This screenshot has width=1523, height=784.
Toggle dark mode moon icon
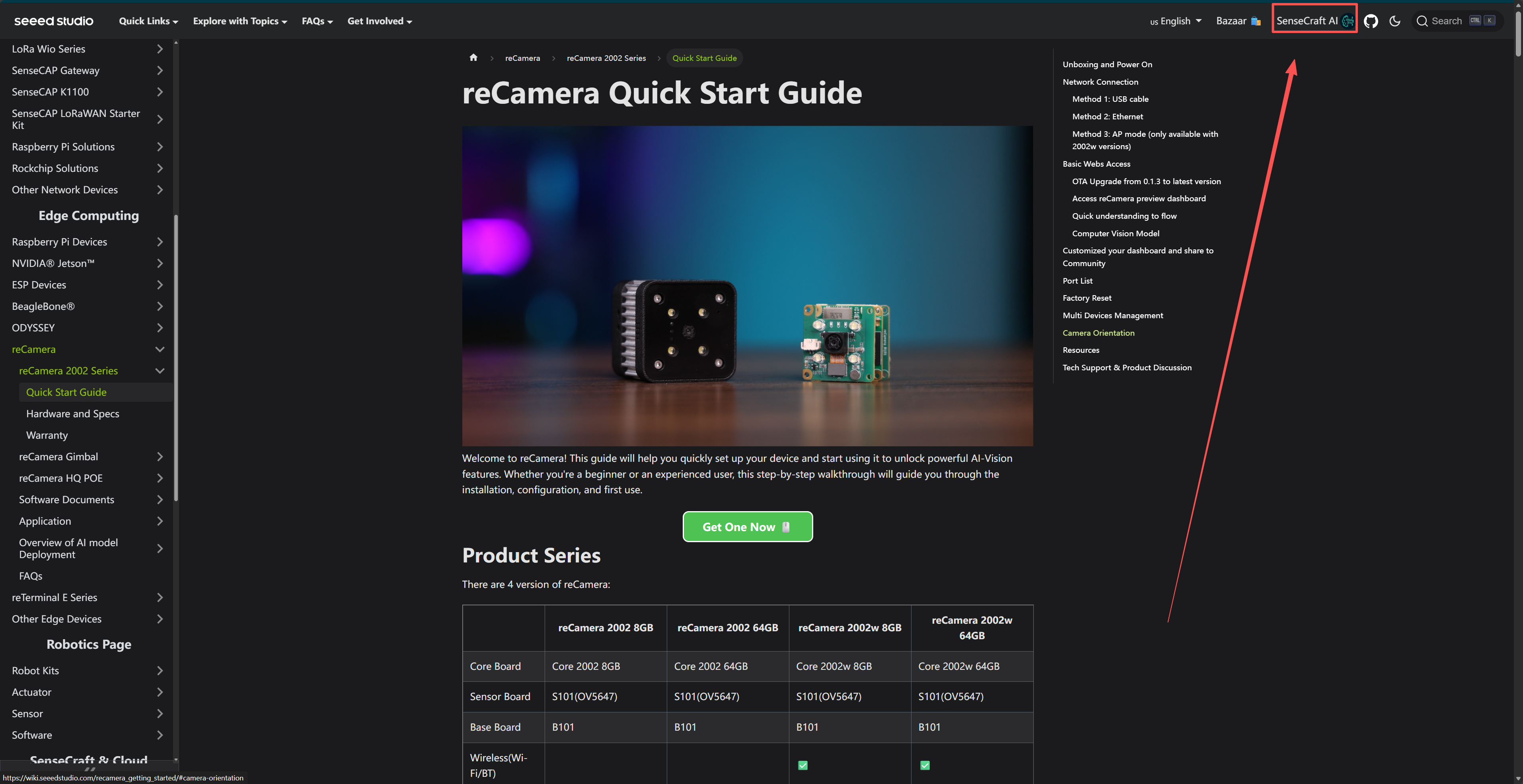(1395, 21)
